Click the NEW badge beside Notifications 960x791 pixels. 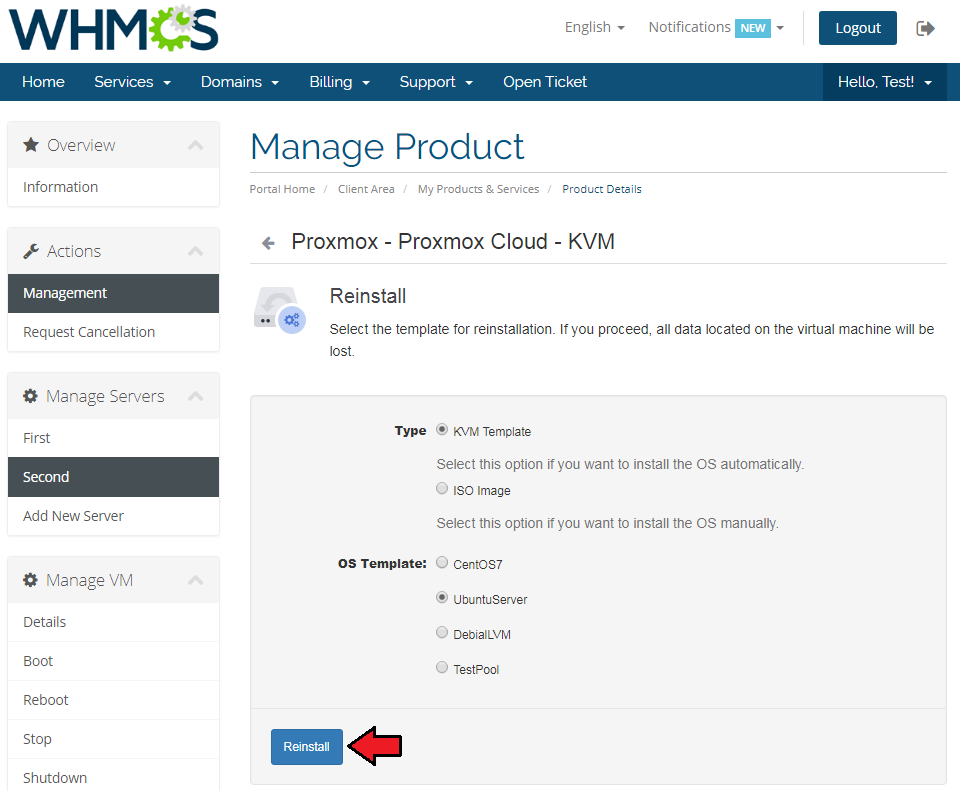click(x=752, y=28)
